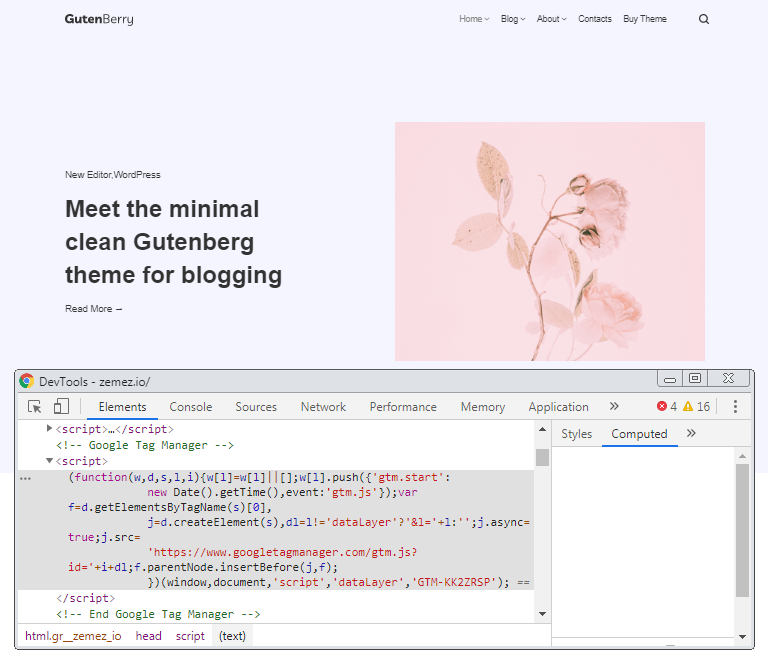Select script in the breadcrumb trail

(190, 636)
